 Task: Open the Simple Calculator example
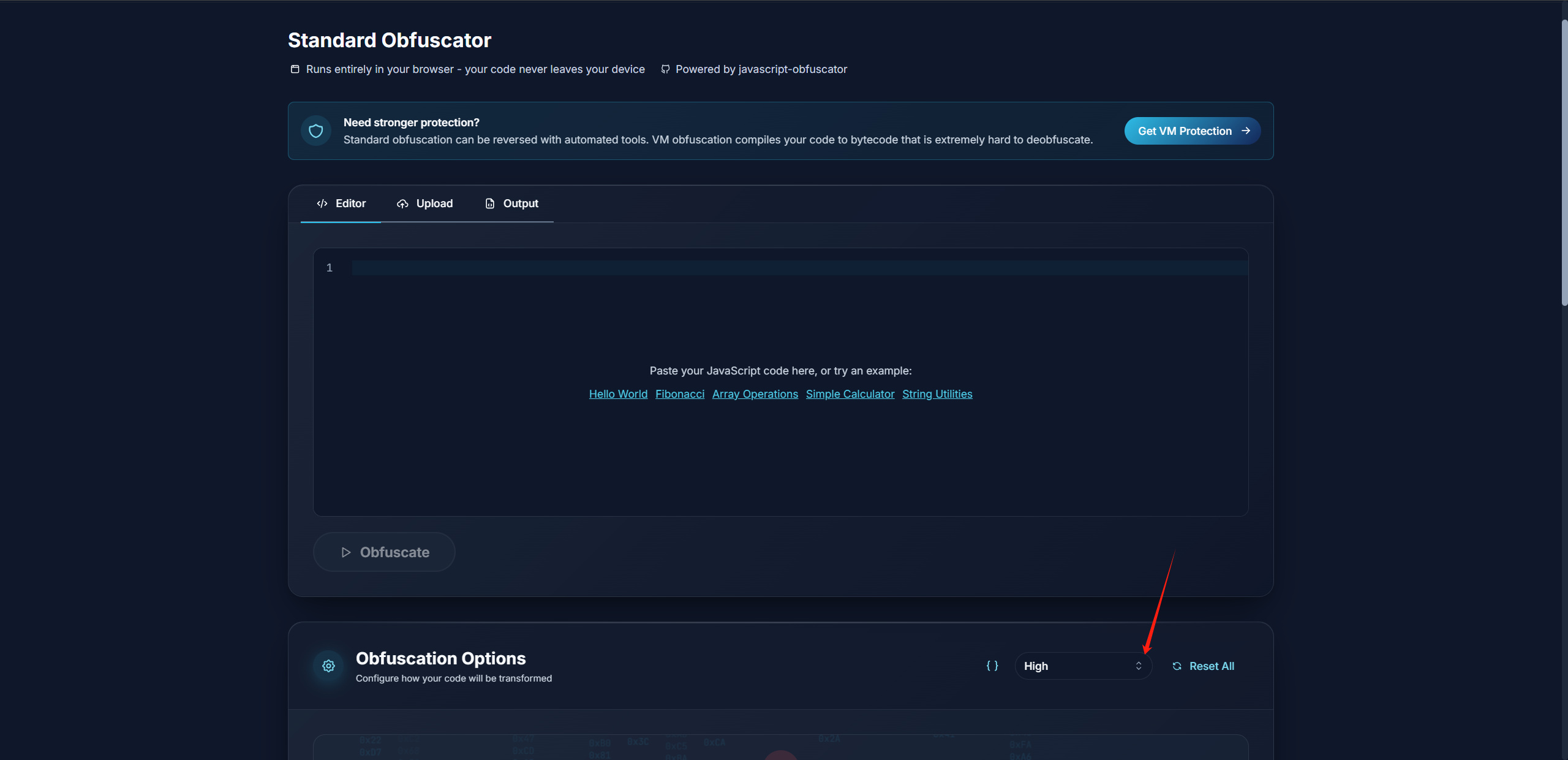[x=850, y=394]
